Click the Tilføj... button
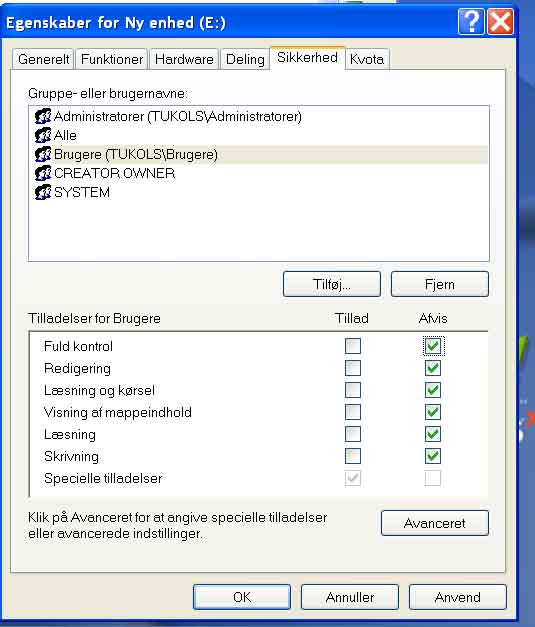This screenshot has height=627, width=535. 331,284
